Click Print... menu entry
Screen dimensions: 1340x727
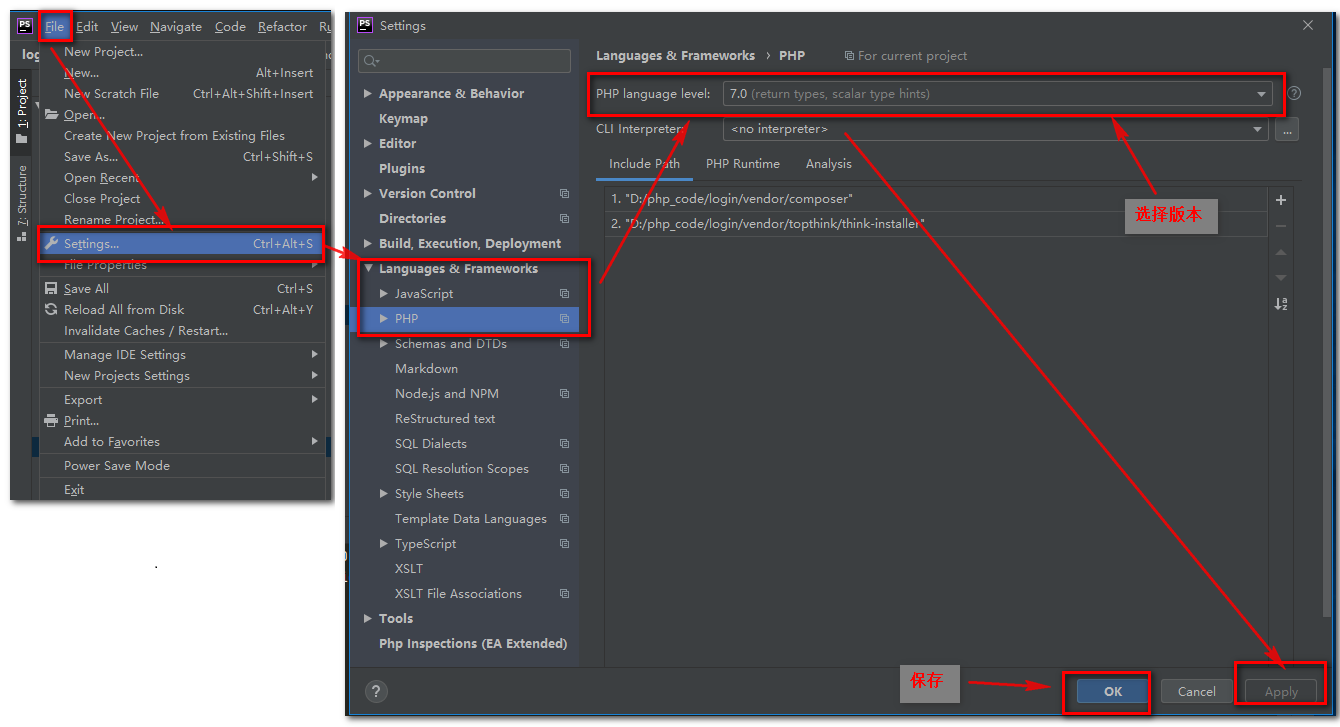tap(181, 421)
